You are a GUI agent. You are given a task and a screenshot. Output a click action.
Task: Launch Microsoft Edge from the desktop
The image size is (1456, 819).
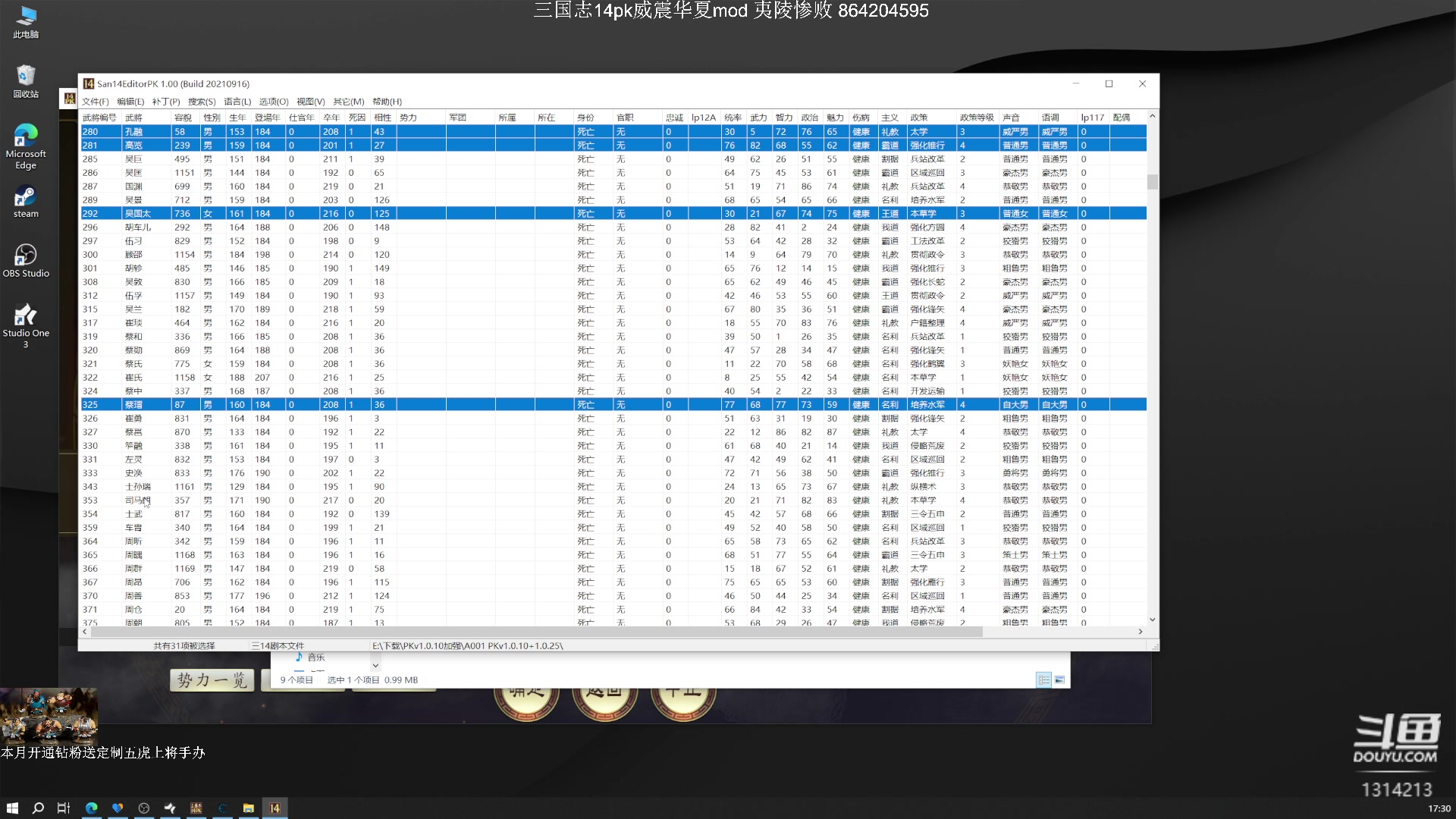[x=25, y=147]
